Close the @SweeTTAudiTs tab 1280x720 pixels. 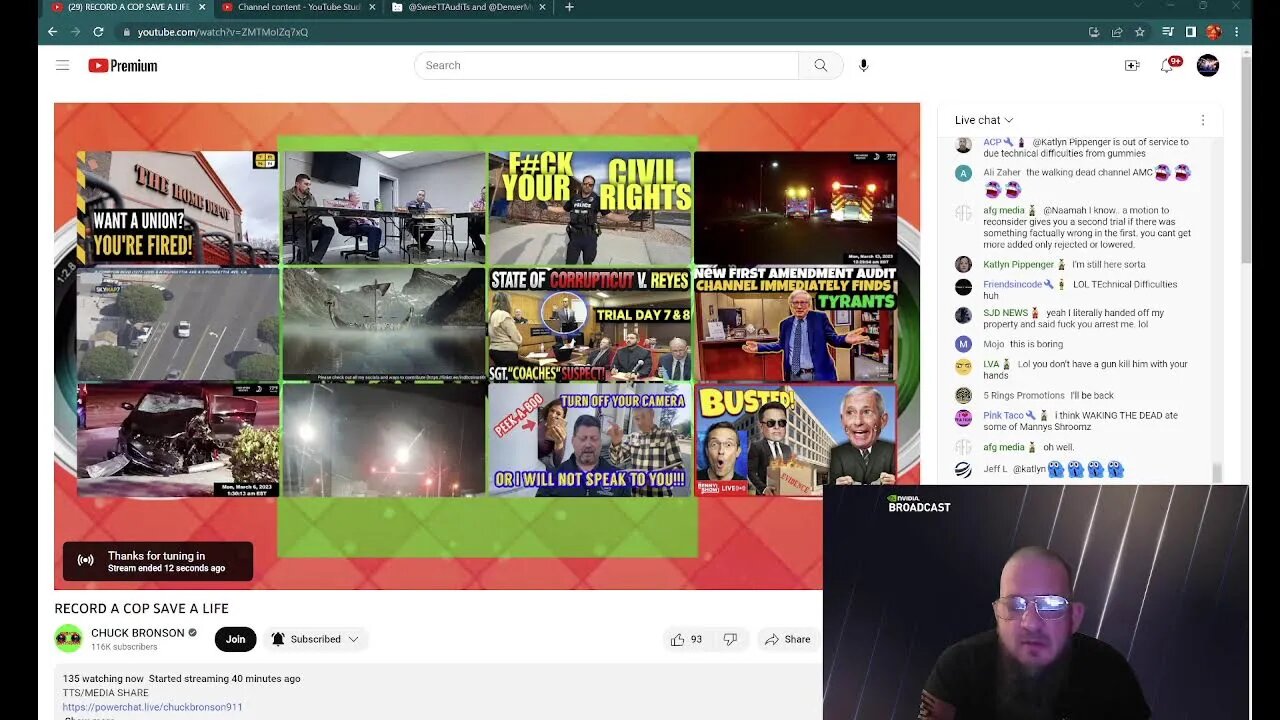click(x=542, y=7)
